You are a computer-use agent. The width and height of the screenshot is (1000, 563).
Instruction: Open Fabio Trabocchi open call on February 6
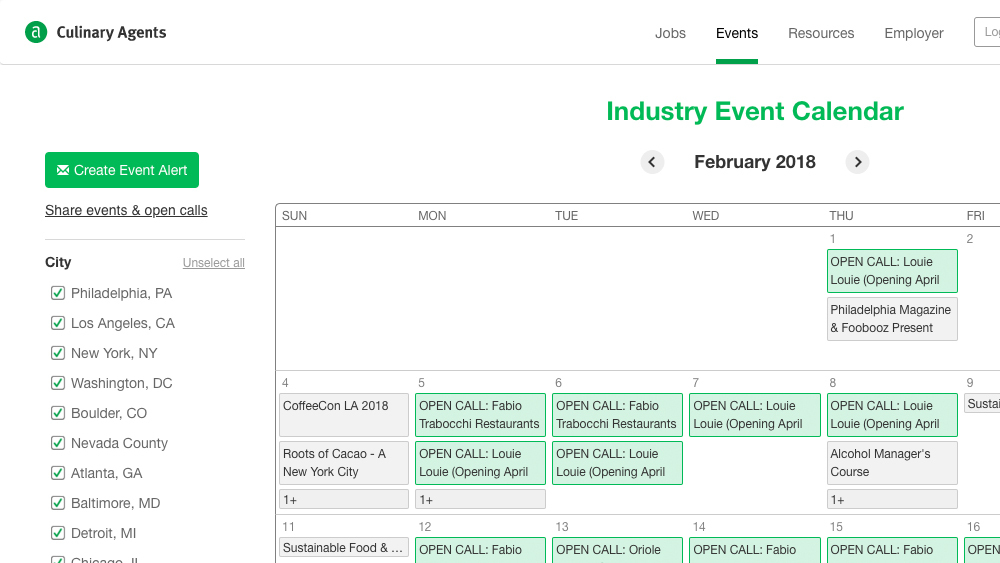[617, 415]
